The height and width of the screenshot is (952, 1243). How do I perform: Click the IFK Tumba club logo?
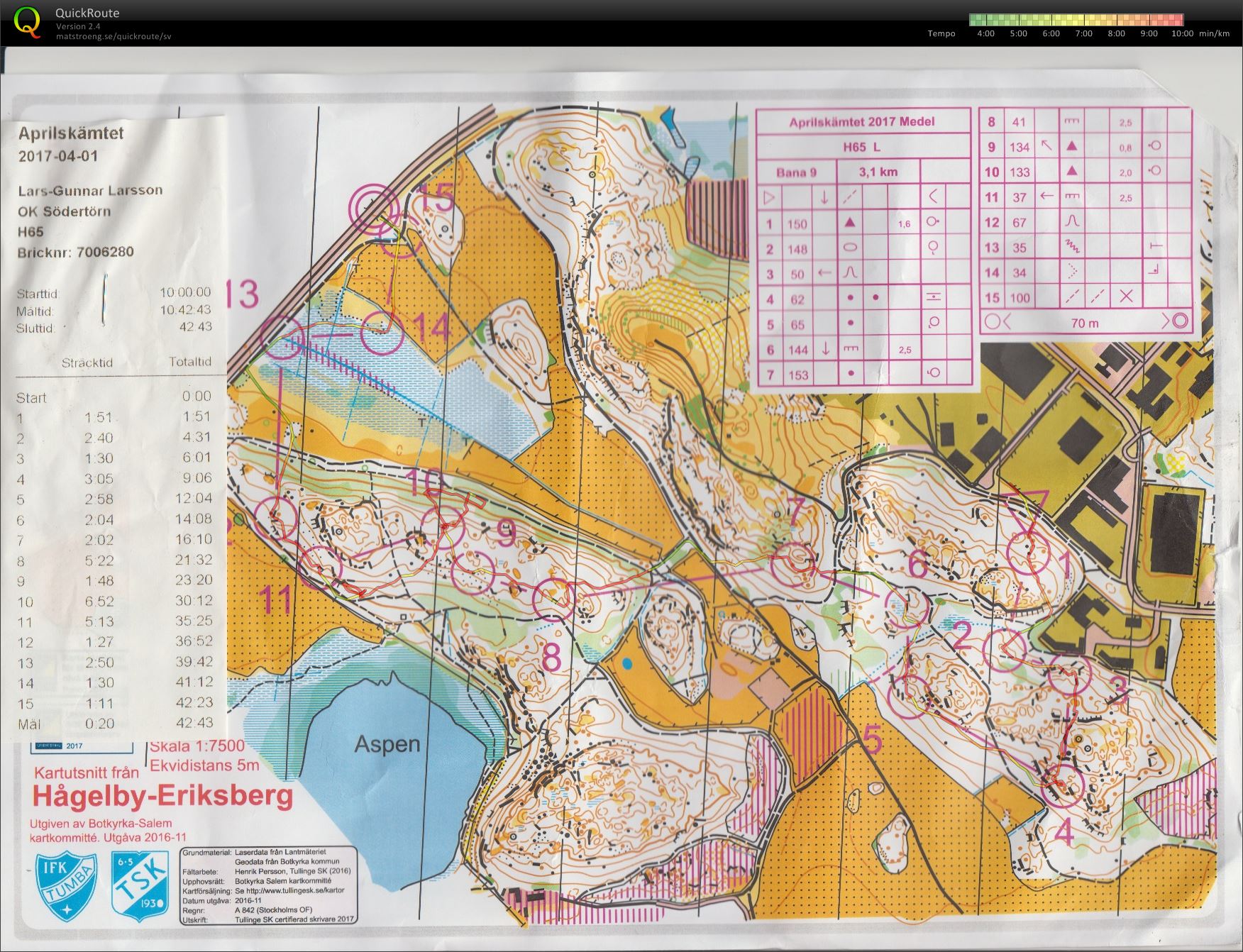point(67,885)
